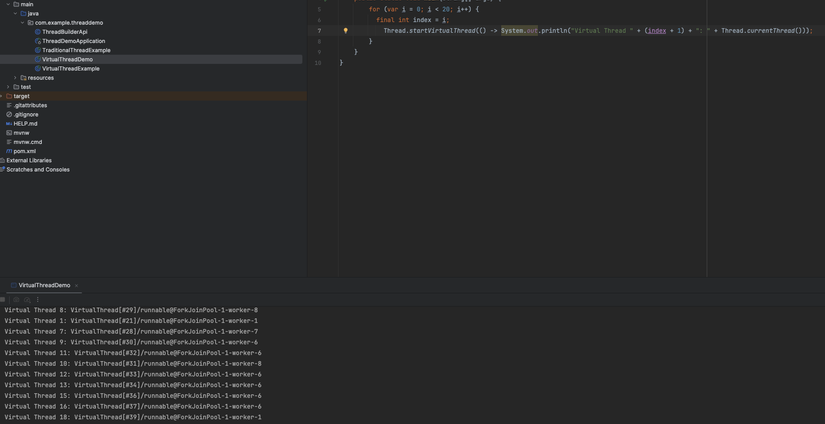Image resolution: width=825 pixels, height=424 pixels.
Task: Click the highlighted System.out text
Action: (519, 31)
